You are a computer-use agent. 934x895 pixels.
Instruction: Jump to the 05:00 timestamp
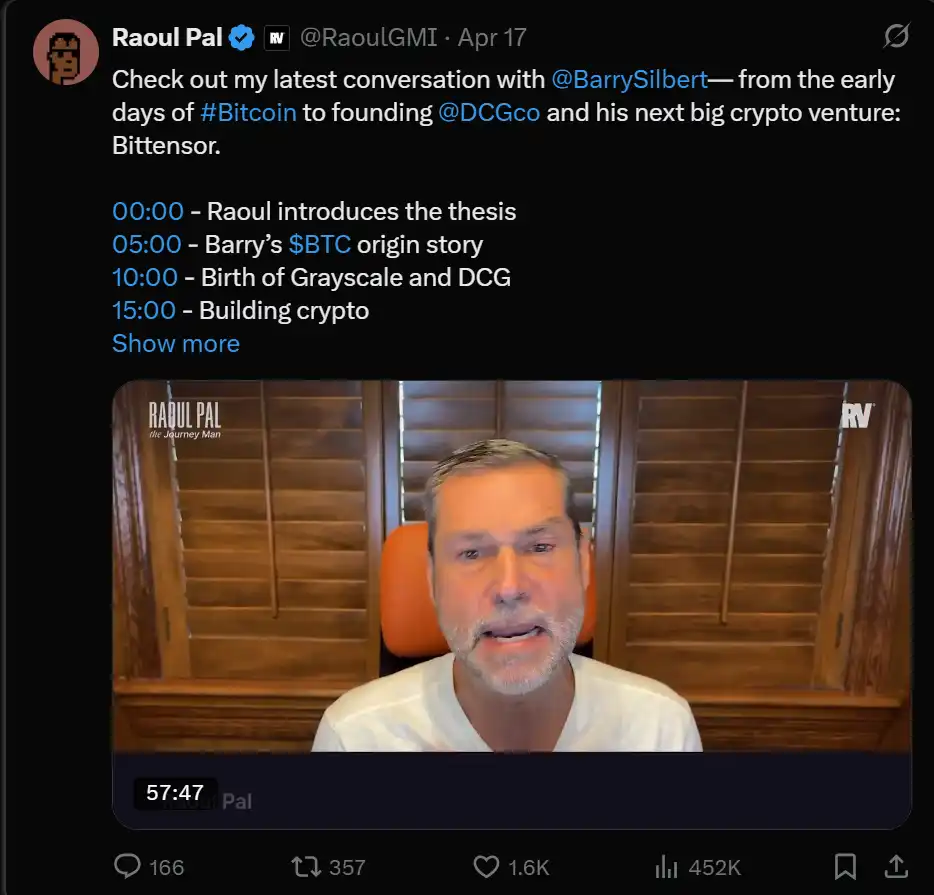pyautogui.click(x=147, y=244)
